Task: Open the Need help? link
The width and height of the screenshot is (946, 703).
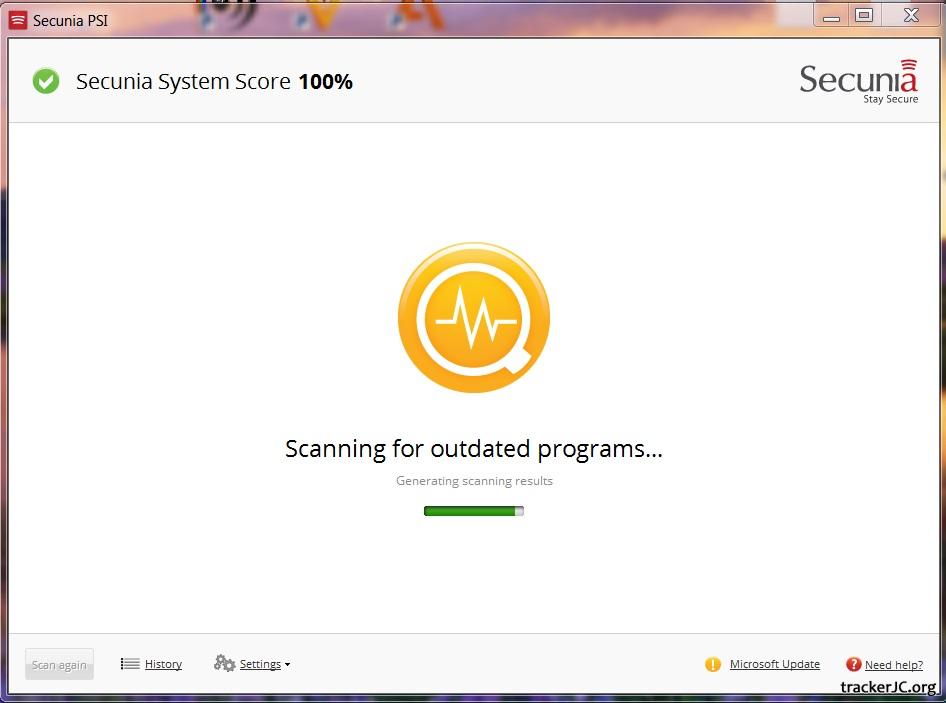Action: coord(893,665)
